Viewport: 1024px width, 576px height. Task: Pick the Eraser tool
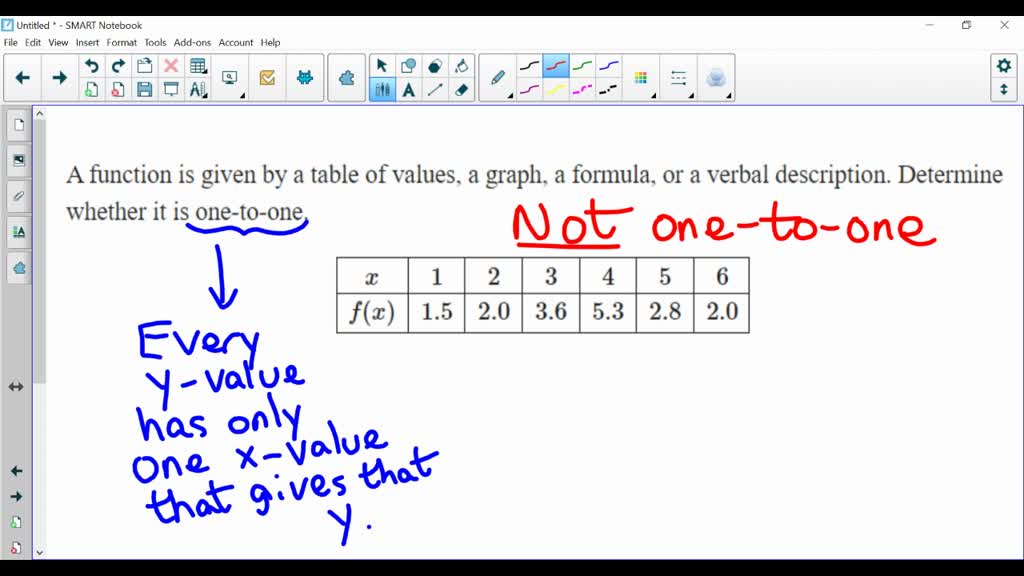[x=460, y=90]
